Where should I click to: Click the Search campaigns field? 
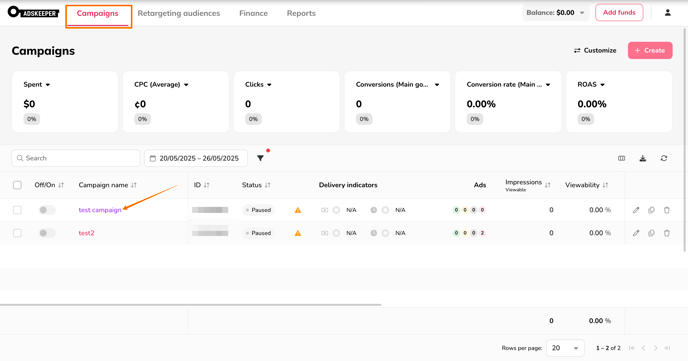click(x=76, y=158)
